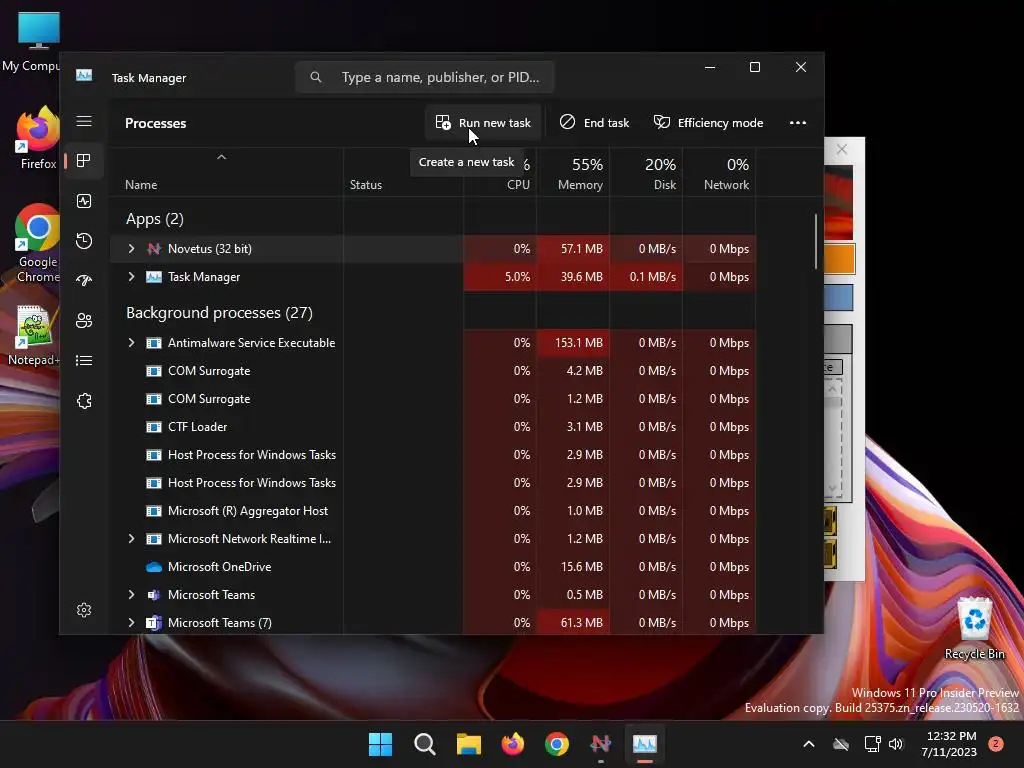Expand the Task Manager process row
Image resolution: width=1024 pixels, height=768 pixels.
point(131,277)
